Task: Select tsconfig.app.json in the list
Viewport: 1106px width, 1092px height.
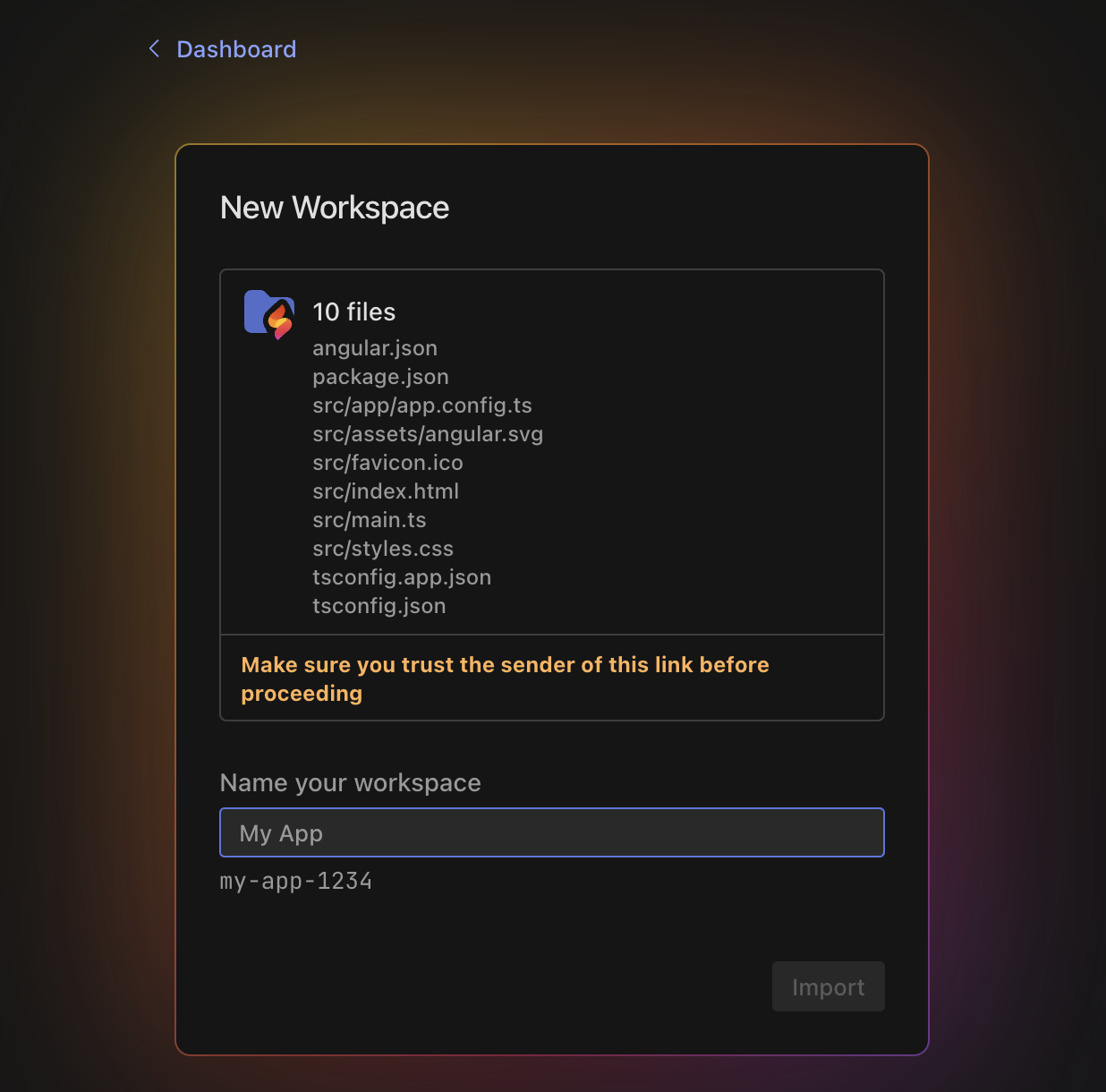Action: click(402, 577)
